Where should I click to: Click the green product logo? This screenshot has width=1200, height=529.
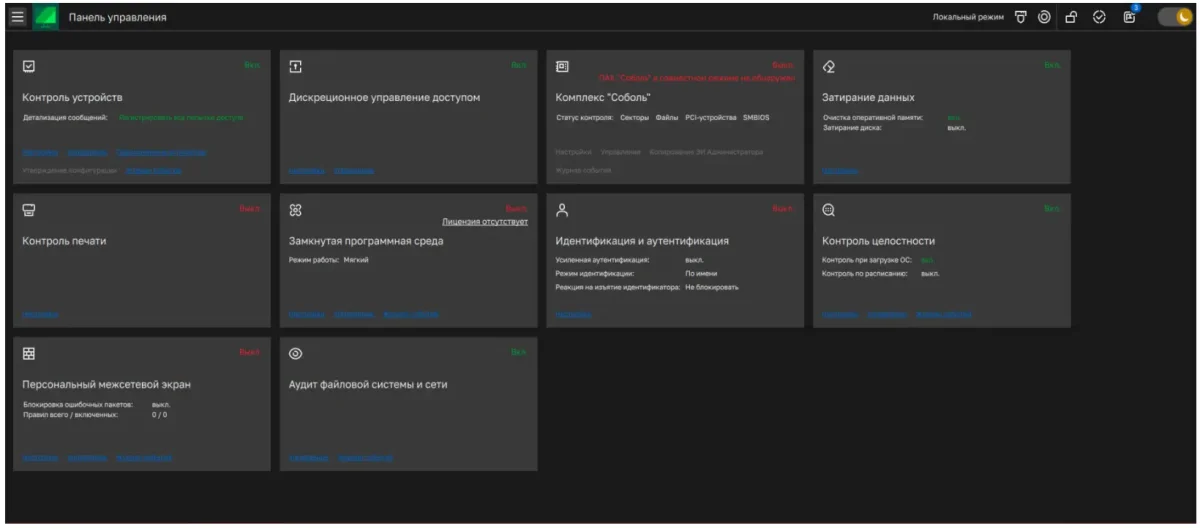pyautogui.click(x=46, y=17)
